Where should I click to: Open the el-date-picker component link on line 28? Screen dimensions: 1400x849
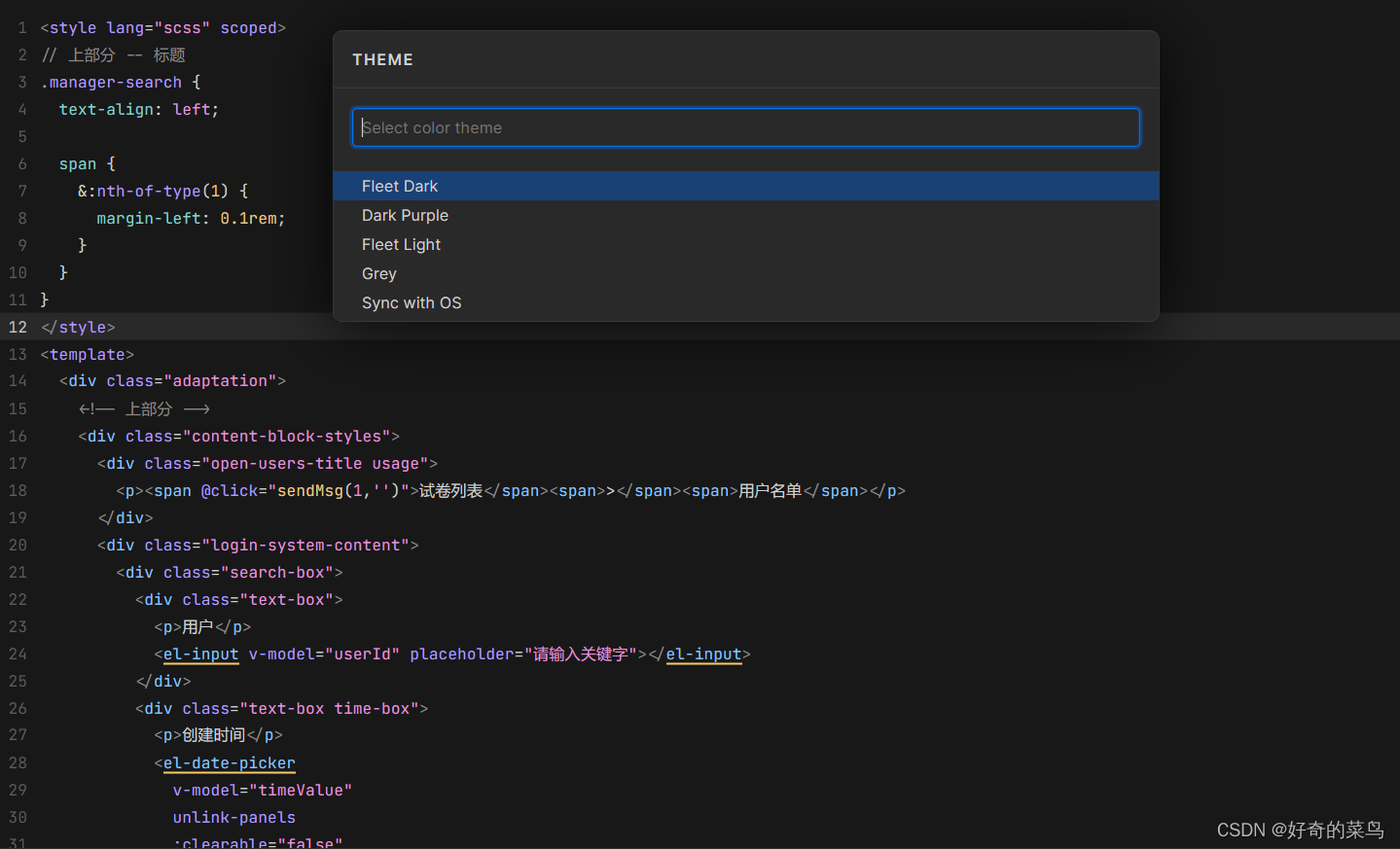click(229, 762)
